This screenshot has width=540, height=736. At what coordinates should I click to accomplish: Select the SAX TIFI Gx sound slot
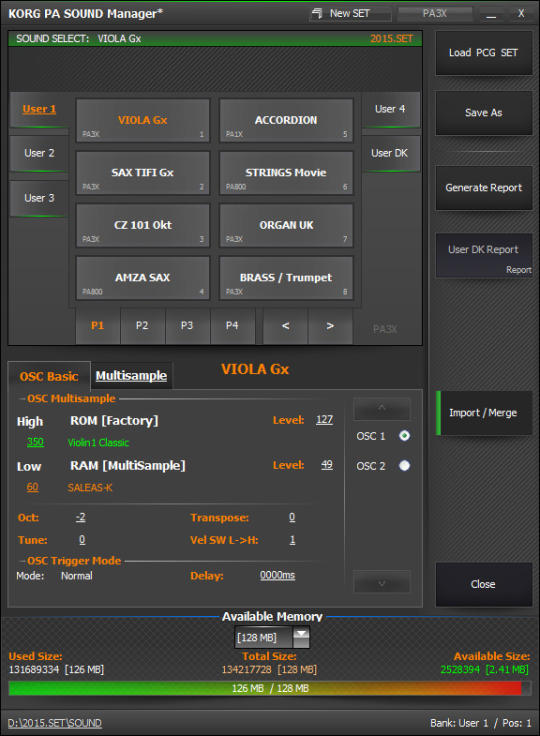[x=143, y=173]
